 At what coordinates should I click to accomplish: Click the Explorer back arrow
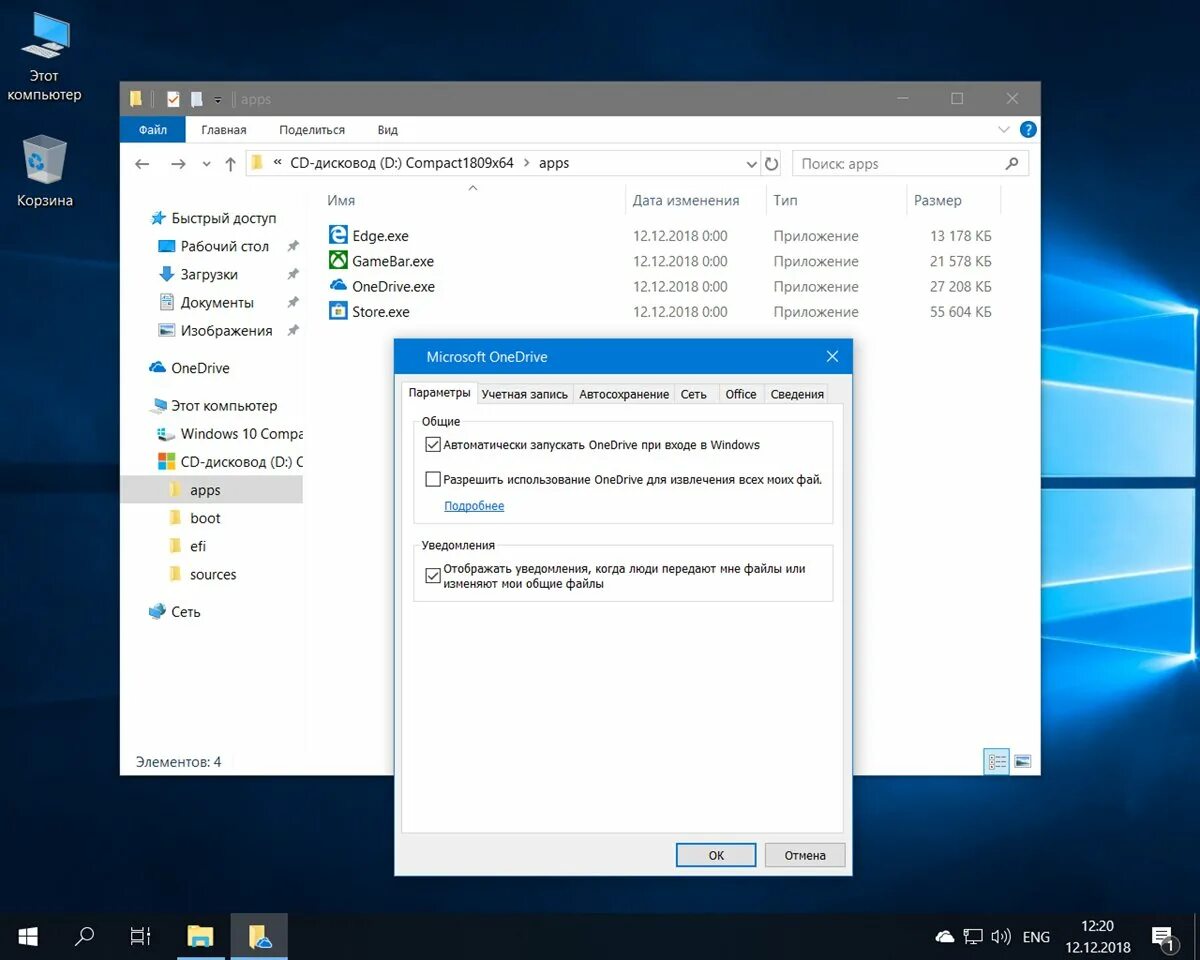pyautogui.click(x=142, y=164)
